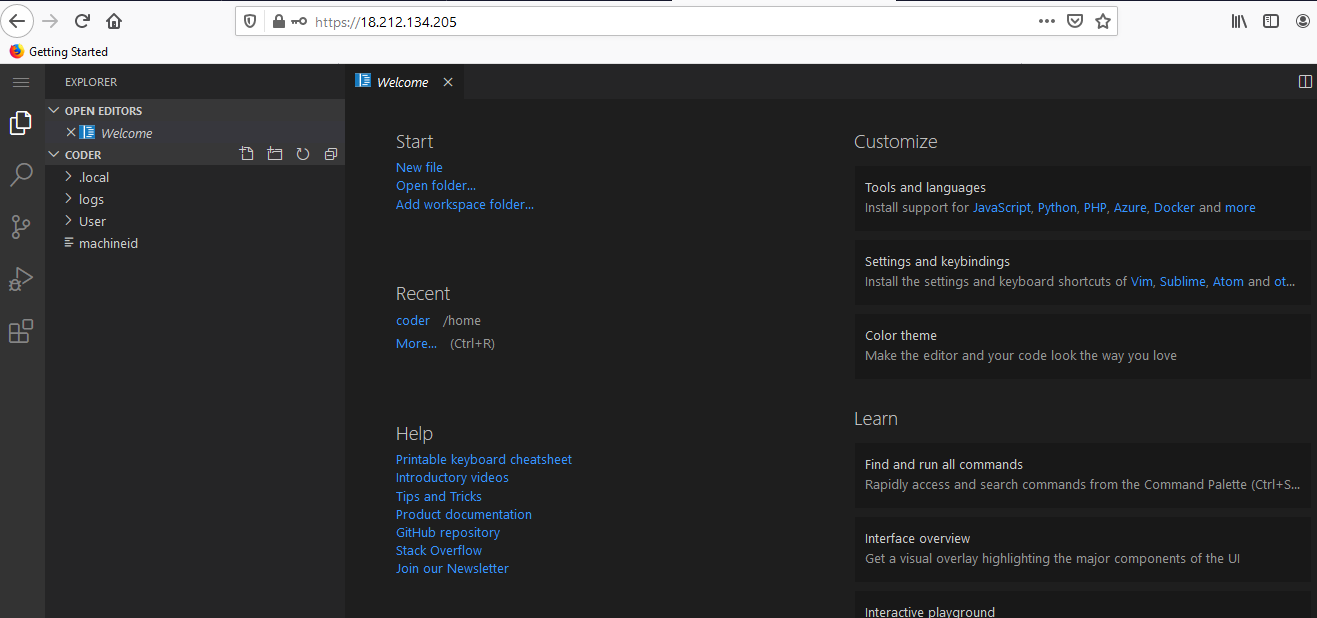Install Python language support
This screenshot has height=618, width=1317.
(x=1057, y=207)
